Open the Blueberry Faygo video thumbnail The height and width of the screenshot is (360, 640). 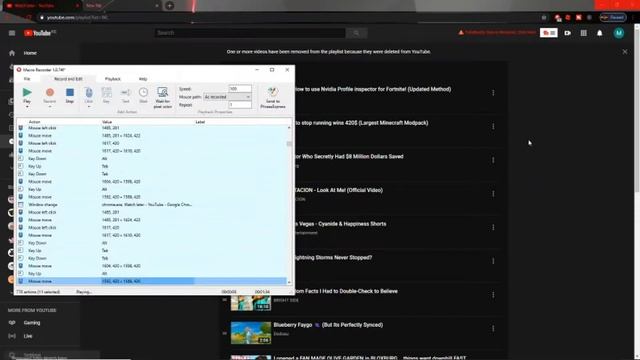pyautogui.click(x=251, y=333)
